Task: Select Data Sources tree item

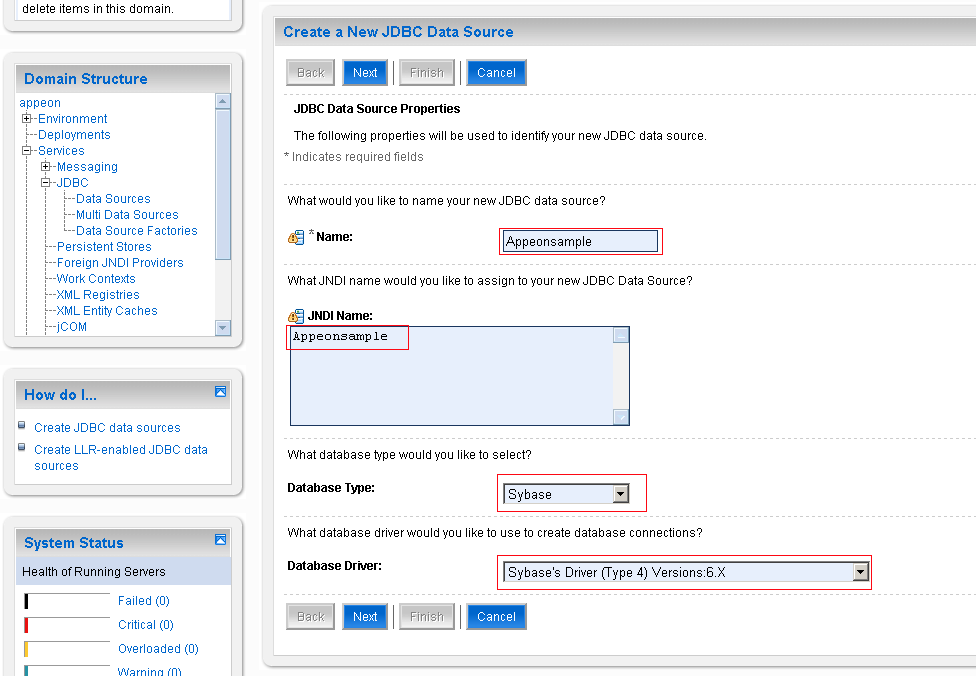Action: click(113, 199)
